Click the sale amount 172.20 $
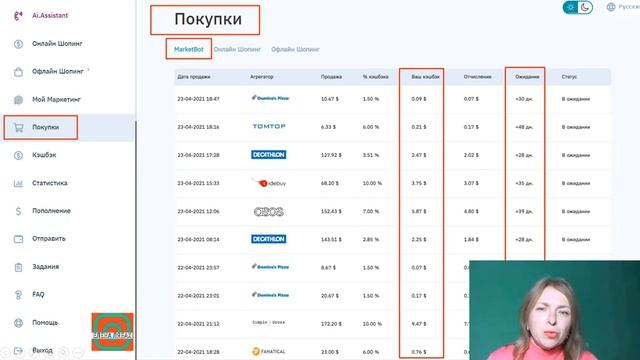Screen dimensions: 640x360 click(x=331, y=324)
